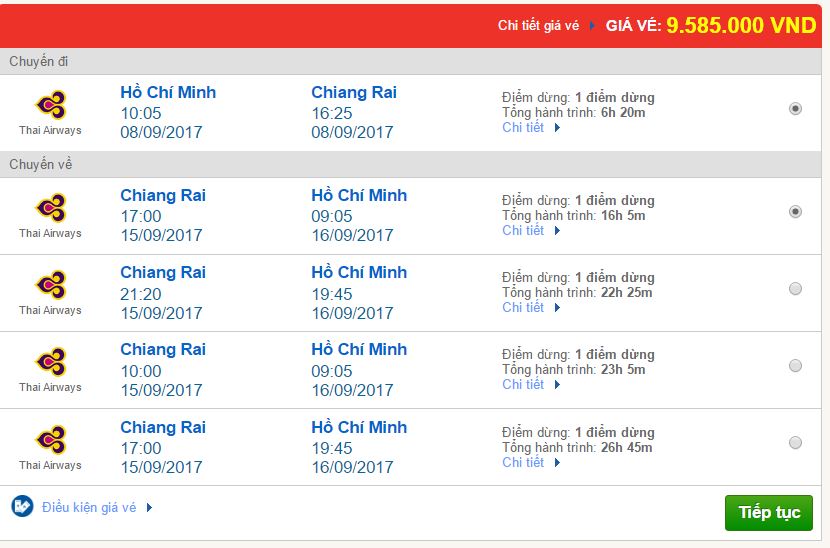Click the arrow next to Chi tiết giá vé

[592, 25]
